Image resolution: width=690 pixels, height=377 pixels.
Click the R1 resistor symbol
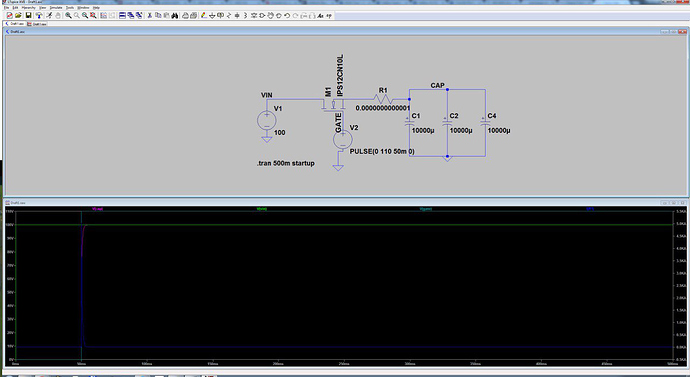384,99
